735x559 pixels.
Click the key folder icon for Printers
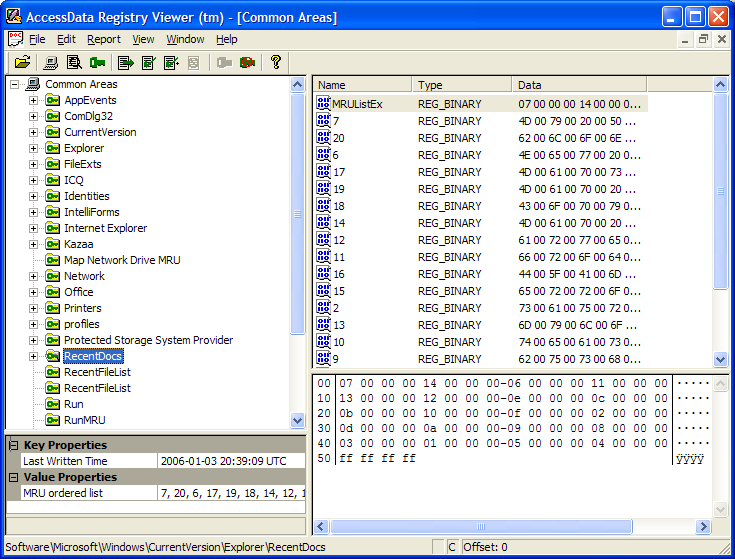[x=52, y=308]
